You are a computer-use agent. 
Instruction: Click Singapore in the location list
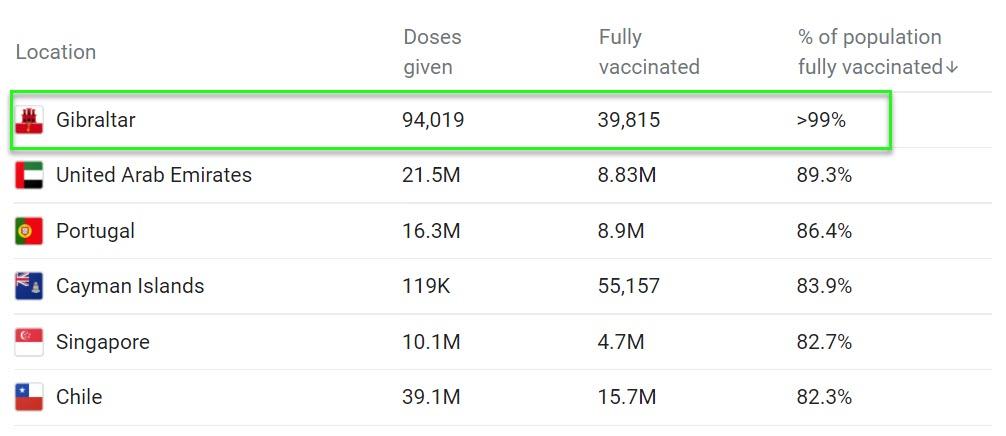click(102, 342)
